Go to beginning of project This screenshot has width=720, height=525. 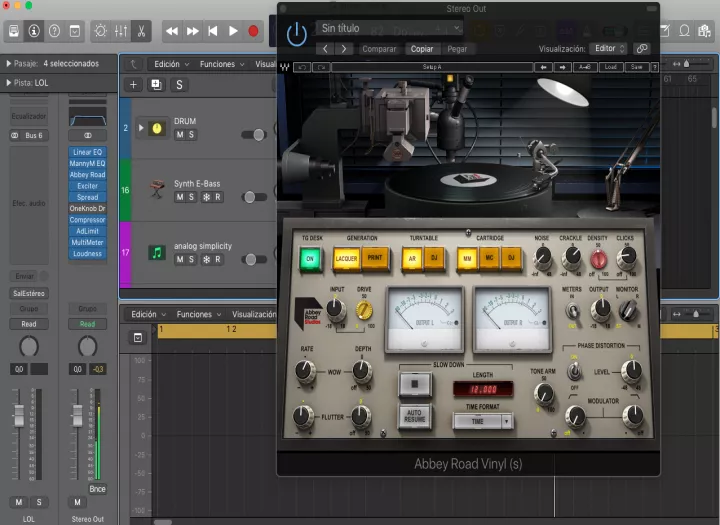click(213, 31)
